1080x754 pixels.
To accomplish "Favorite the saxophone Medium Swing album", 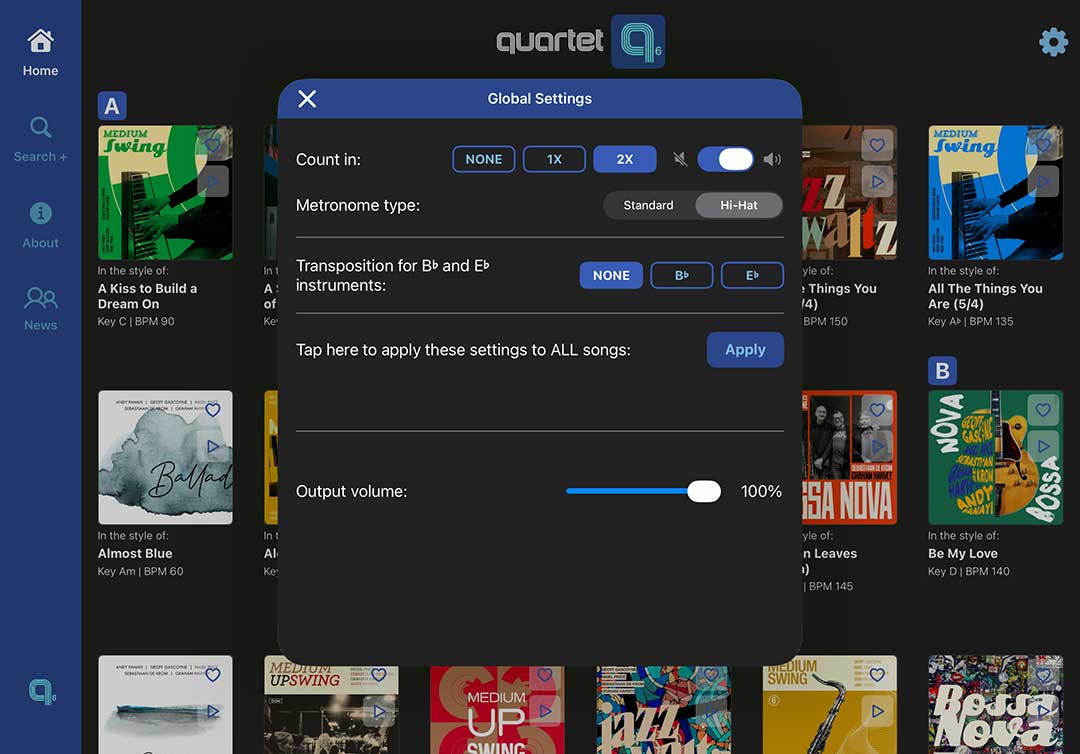I will pyautogui.click(x=877, y=676).
